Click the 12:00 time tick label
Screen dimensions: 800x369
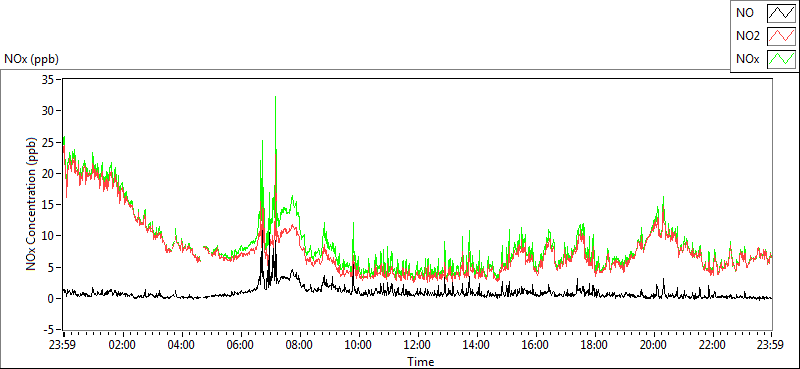[418, 344]
